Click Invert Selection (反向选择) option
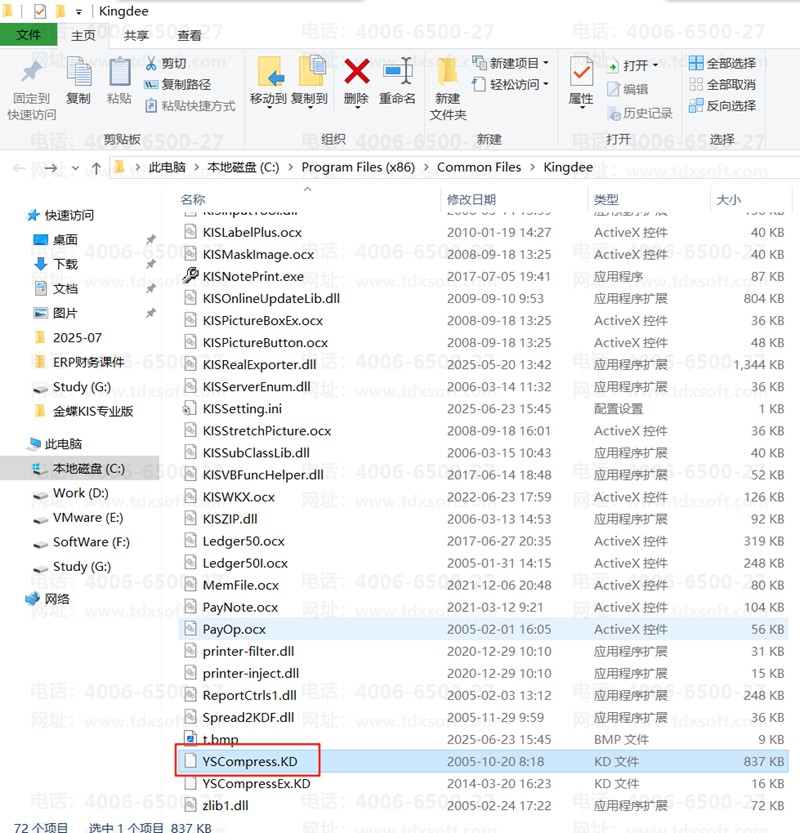The width and height of the screenshot is (800, 833). pyautogui.click(x=721, y=105)
